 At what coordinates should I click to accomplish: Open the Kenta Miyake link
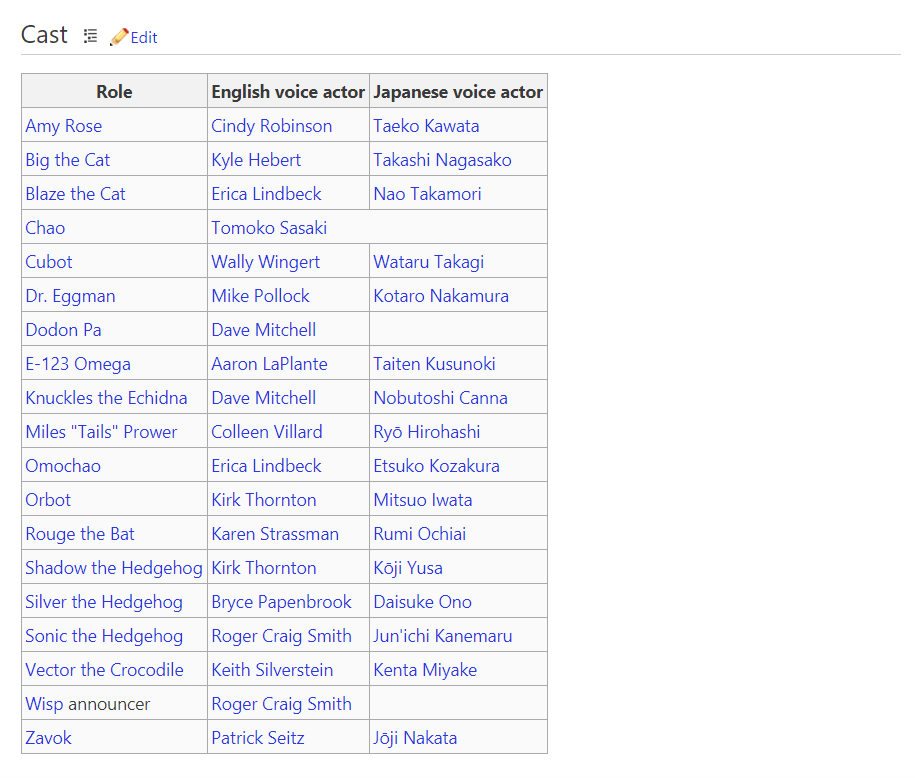pyautogui.click(x=425, y=670)
